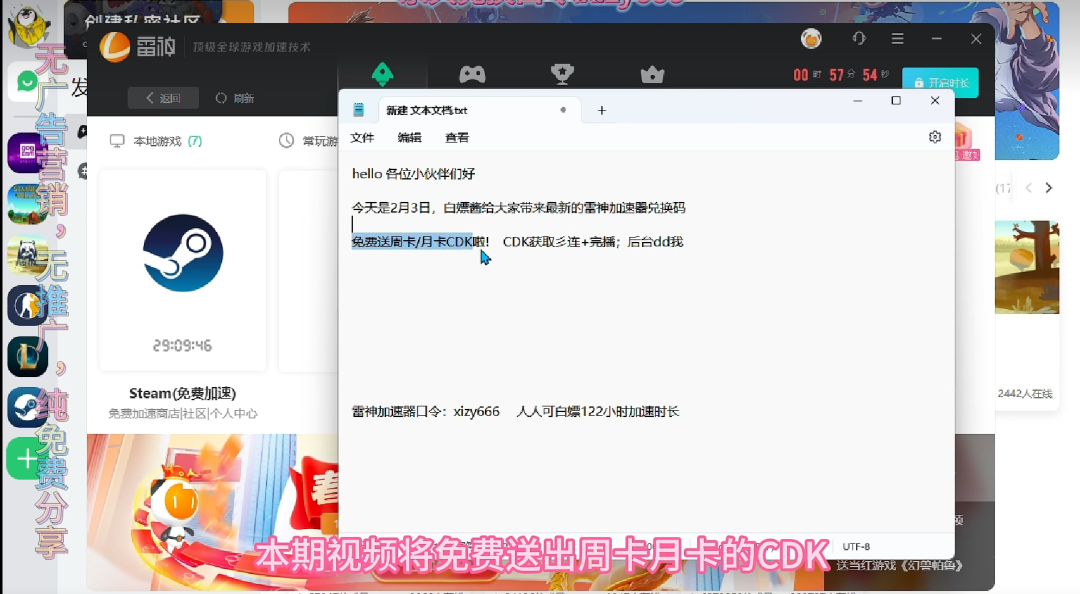Click the left chevron arrow in side panel

(x=1028, y=187)
